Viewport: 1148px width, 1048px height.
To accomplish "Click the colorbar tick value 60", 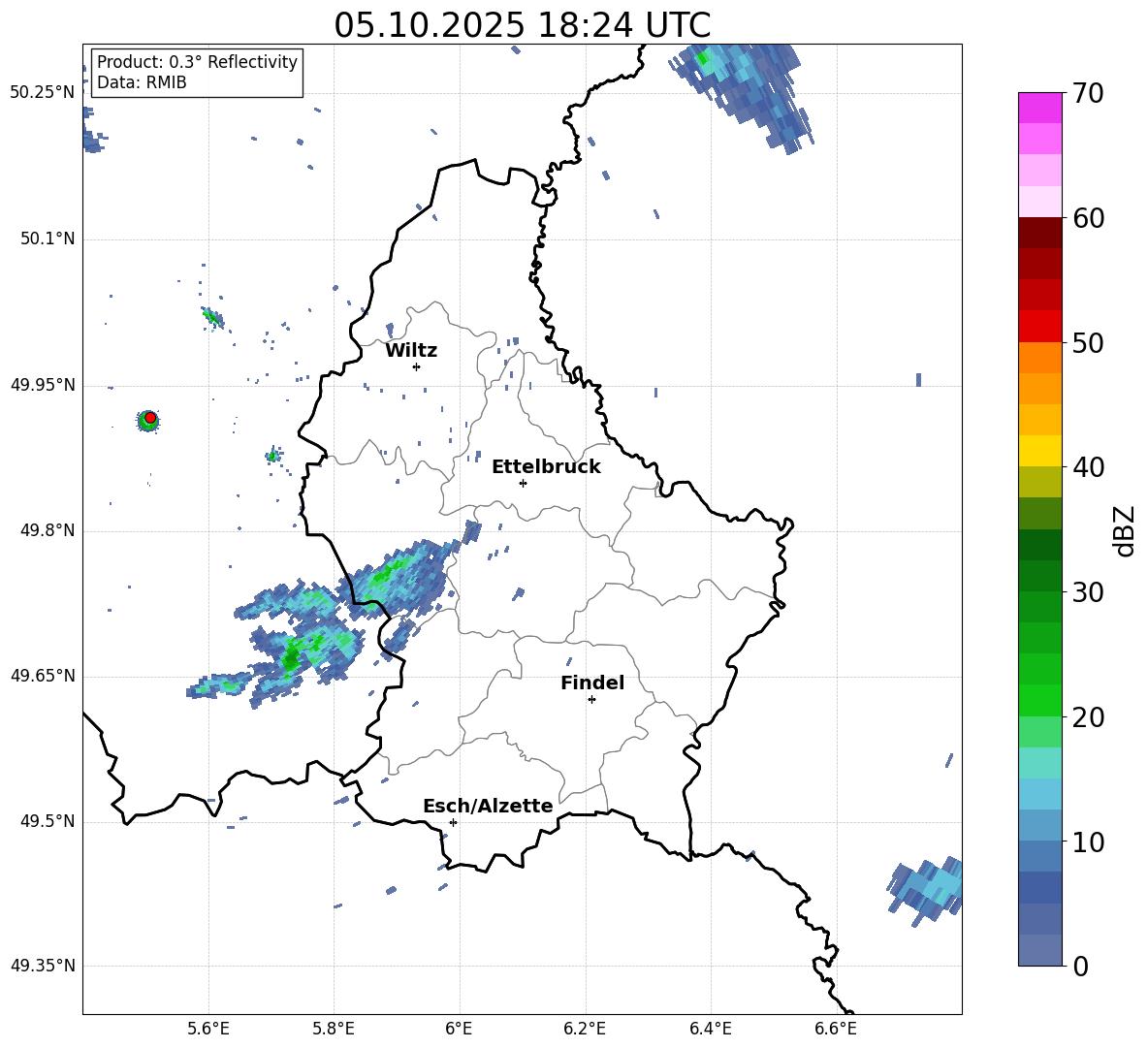I will point(1088,218).
